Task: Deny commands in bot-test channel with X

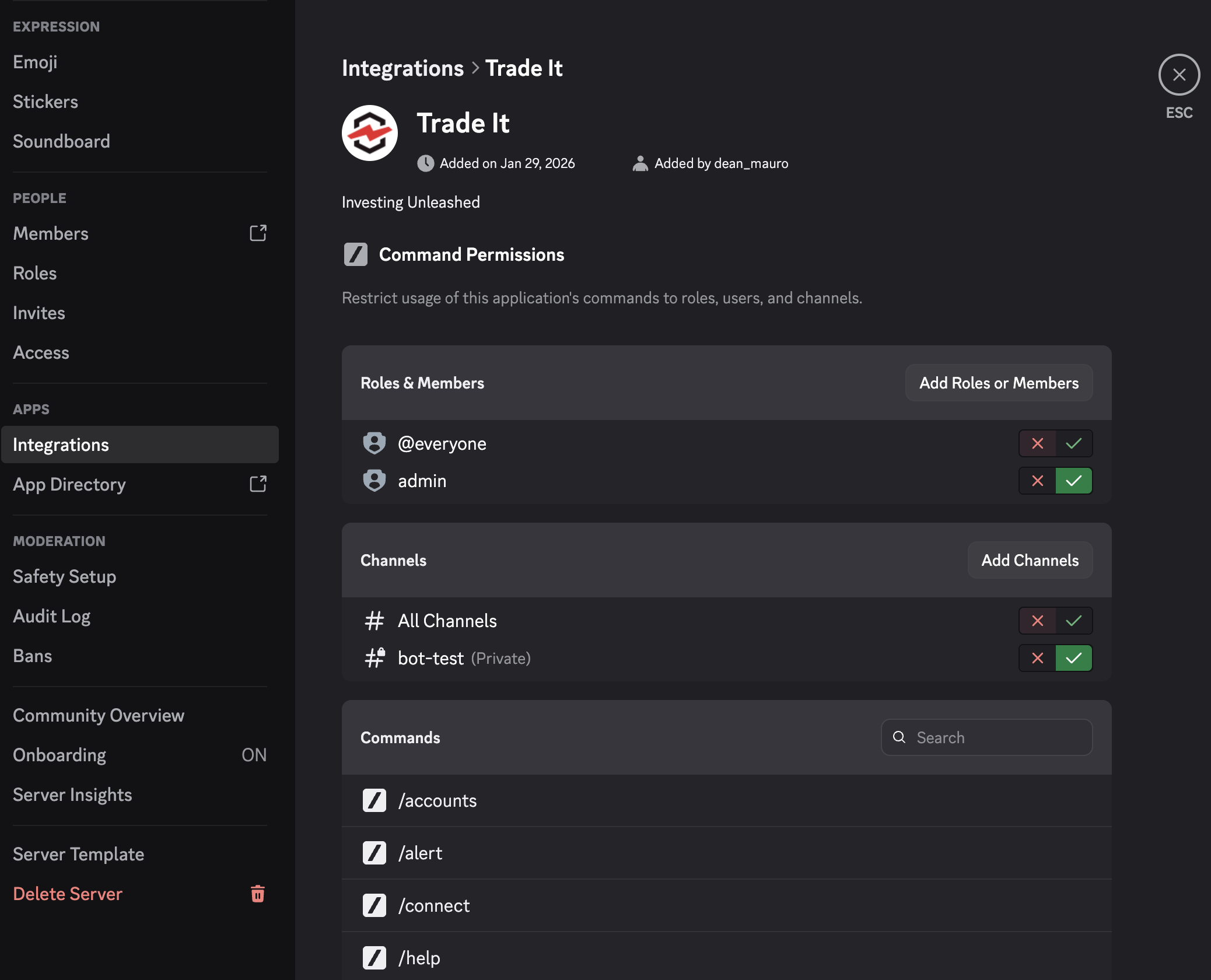Action: point(1037,658)
